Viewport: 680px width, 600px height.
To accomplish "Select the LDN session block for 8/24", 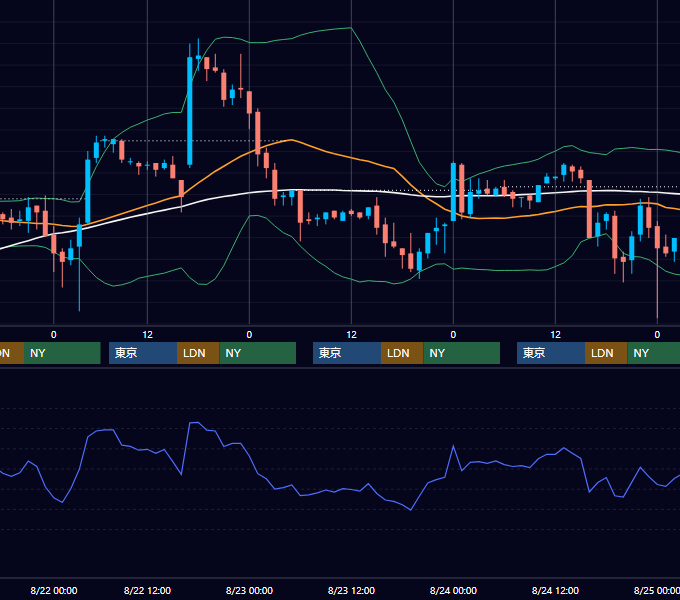I will click(x=606, y=353).
